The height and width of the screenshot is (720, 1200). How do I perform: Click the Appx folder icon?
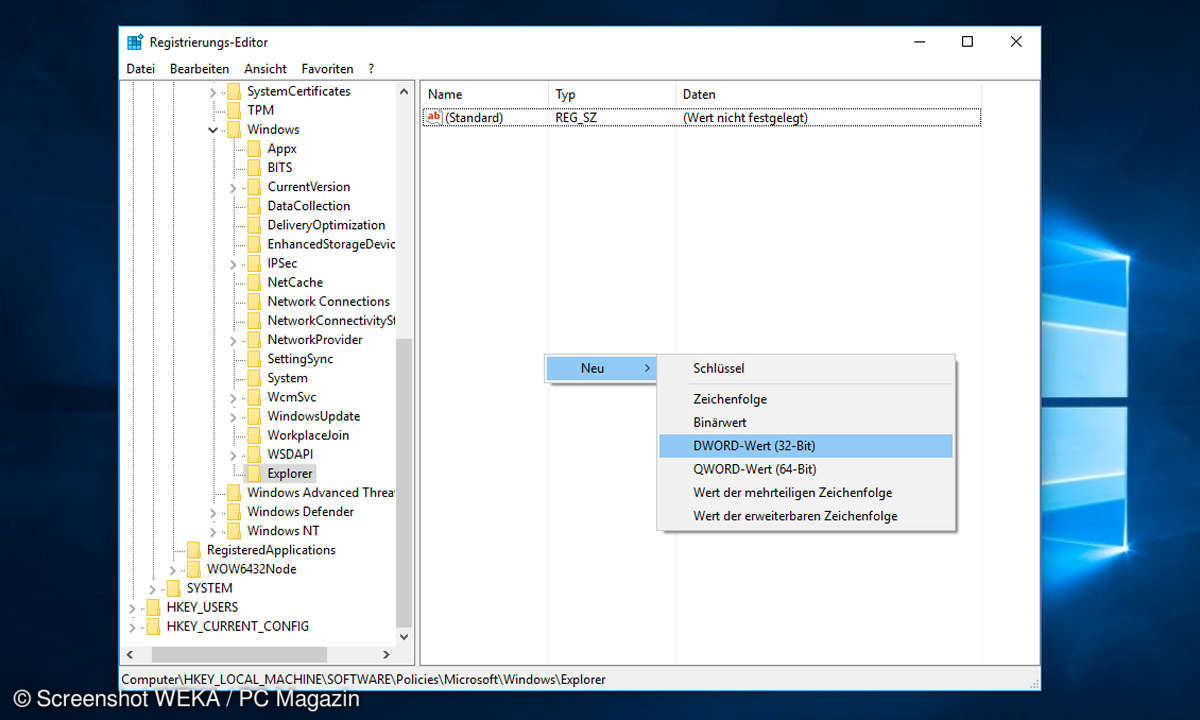[254, 148]
